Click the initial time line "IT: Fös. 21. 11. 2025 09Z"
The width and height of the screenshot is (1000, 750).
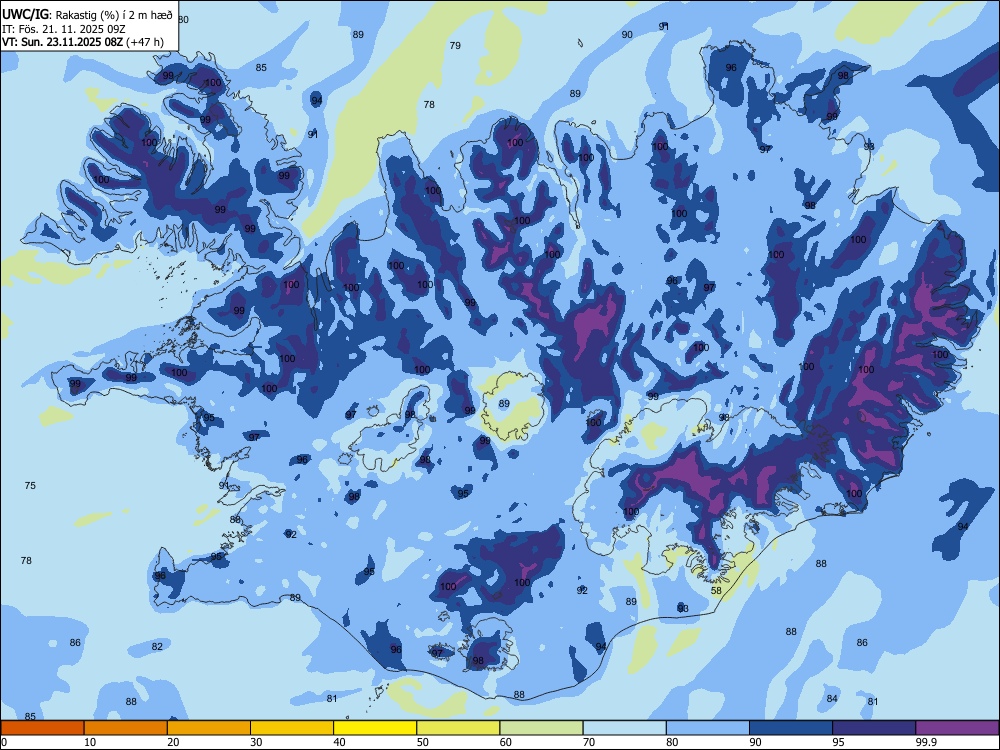(x=63, y=29)
